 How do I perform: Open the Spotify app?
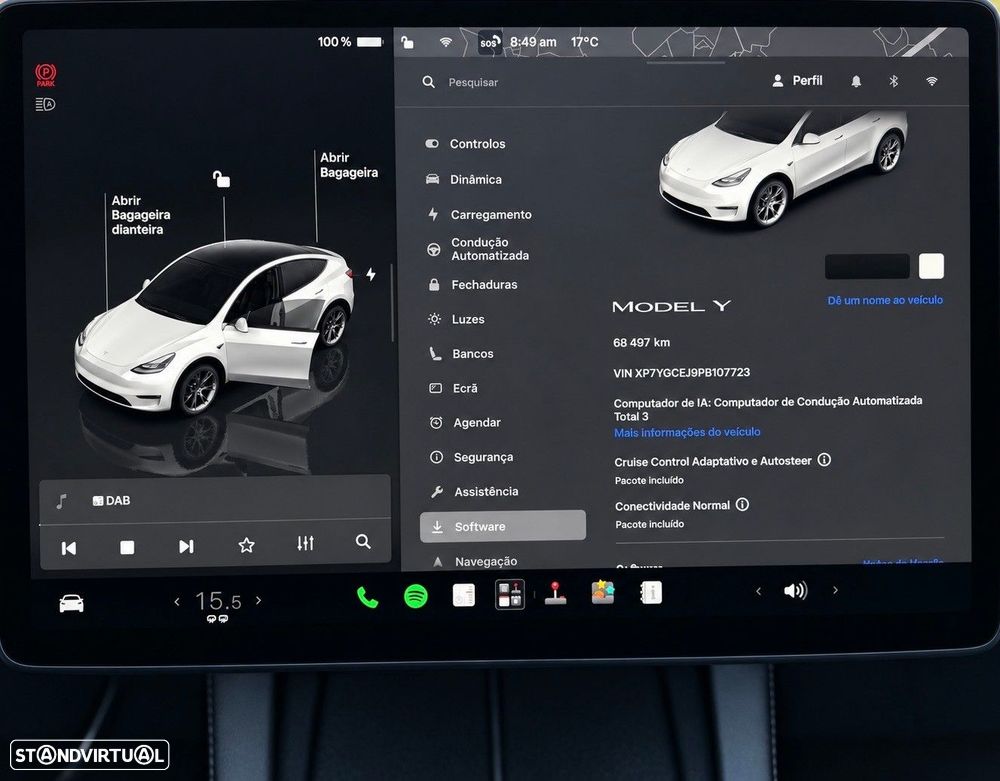click(416, 597)
